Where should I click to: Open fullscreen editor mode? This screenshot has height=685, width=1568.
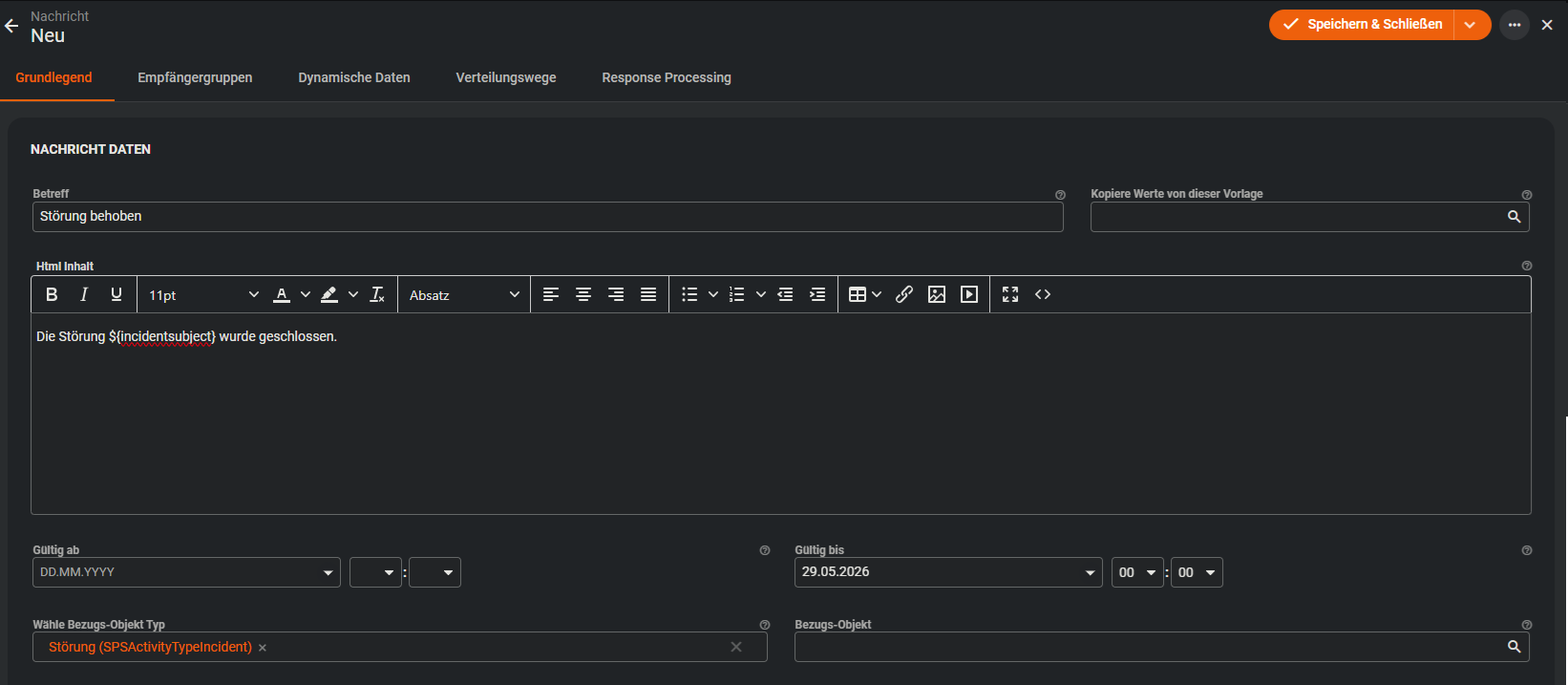1010,294
